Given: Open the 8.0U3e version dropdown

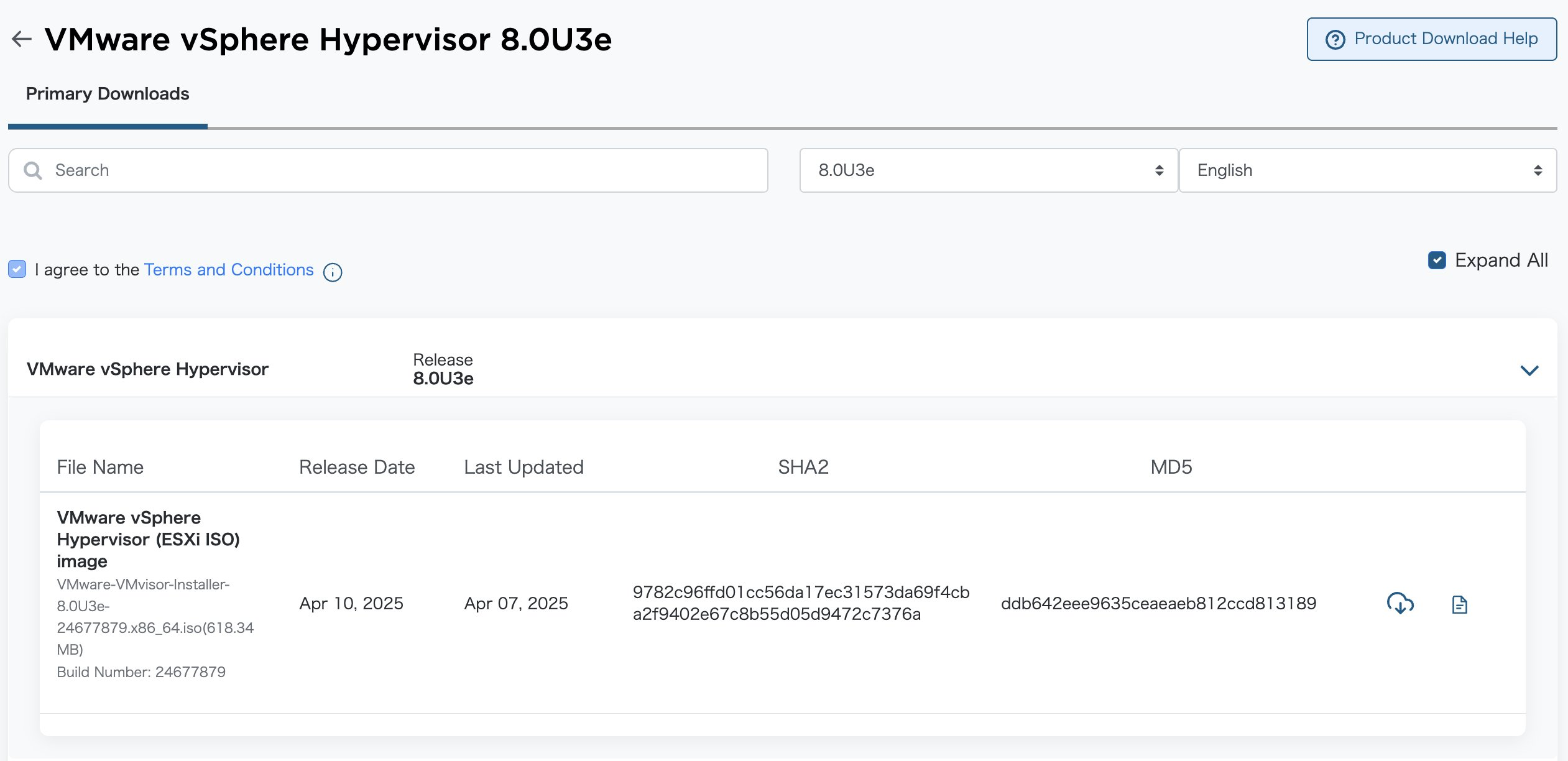Looking at the screenshot, I should tap(989, 170).
